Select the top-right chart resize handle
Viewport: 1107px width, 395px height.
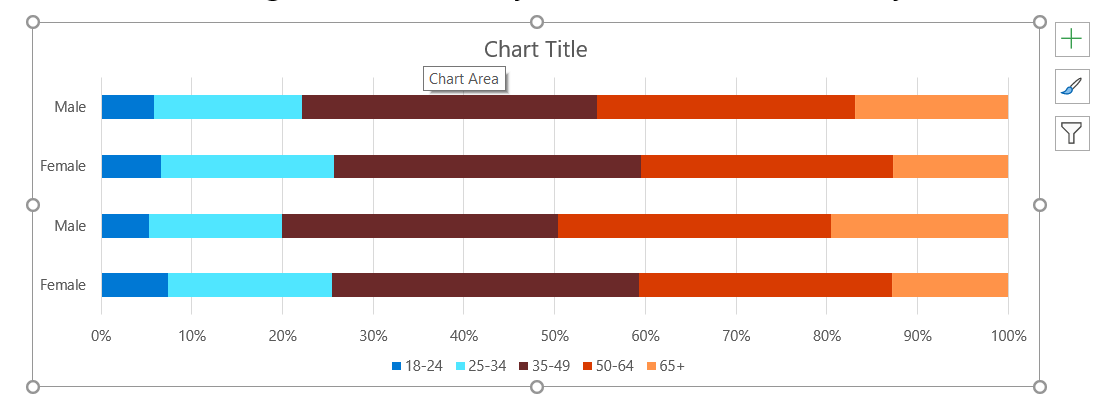pyautogui.click(x=1039, y=22)
